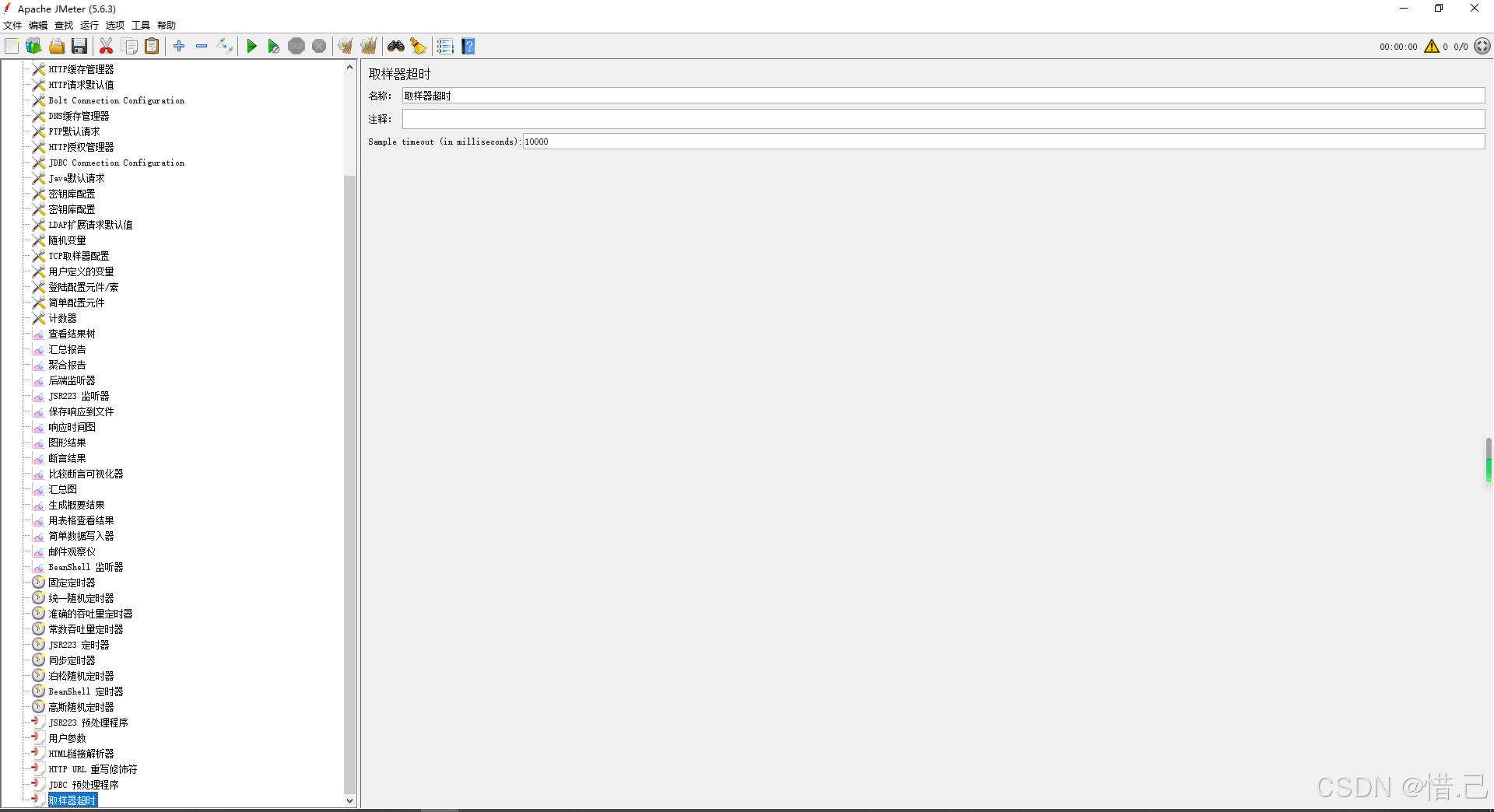Copy the selected element
The width and height of the screenshot is (1494, 812).
coord(130,47)
